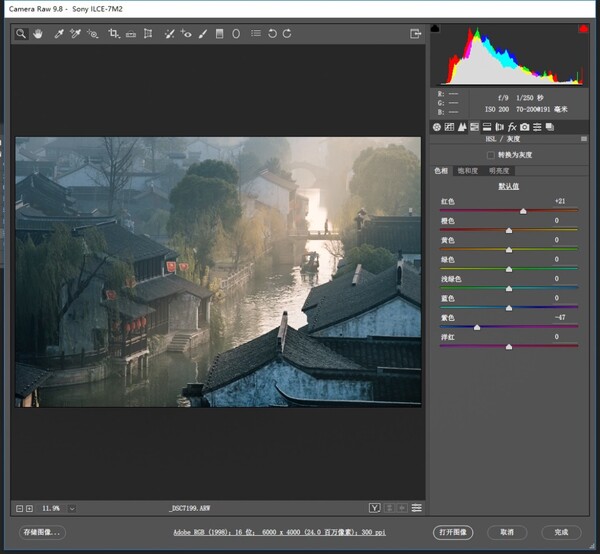Click the 紫色 value field -47
Image resolution: width=600 pixels, height=554 pixels.
click(560, 317)
